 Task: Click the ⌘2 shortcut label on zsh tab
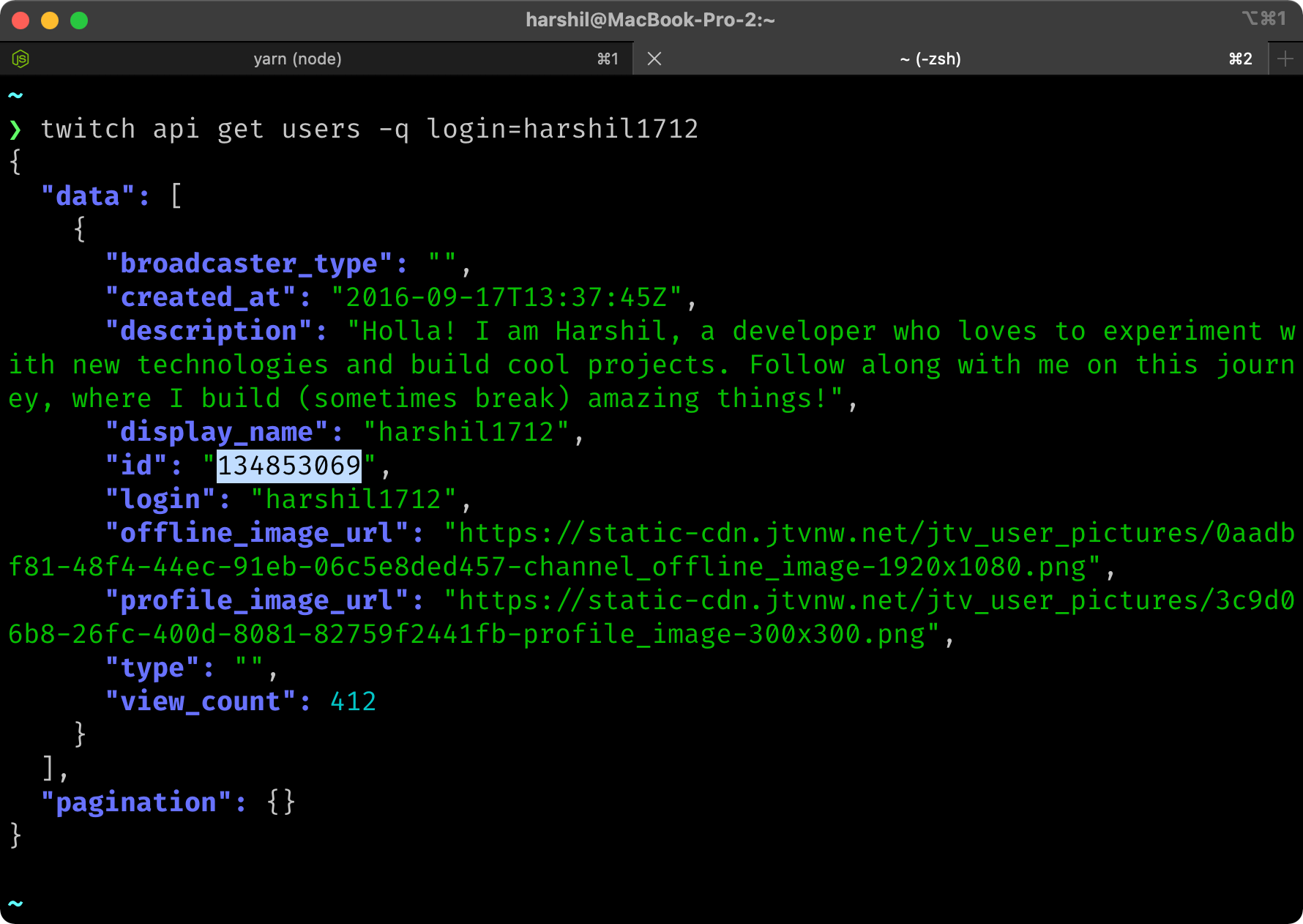[1241, 59]
